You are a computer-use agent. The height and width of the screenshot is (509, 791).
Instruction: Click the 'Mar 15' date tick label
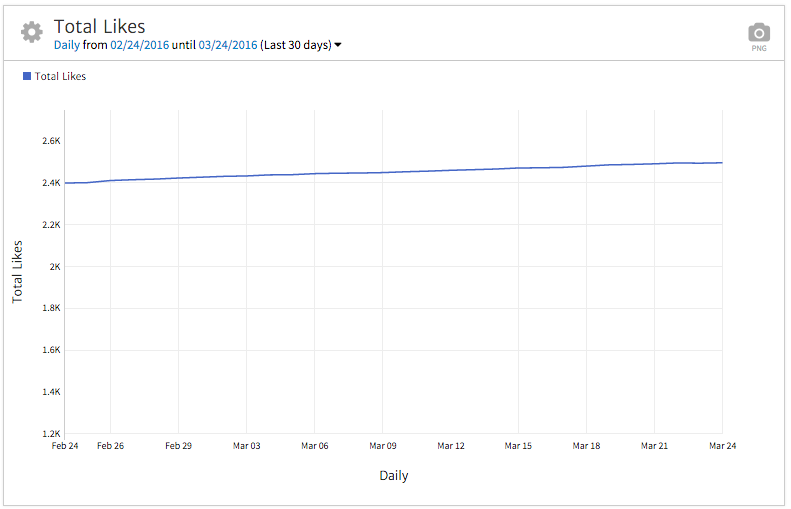click(x=518, y=446)
